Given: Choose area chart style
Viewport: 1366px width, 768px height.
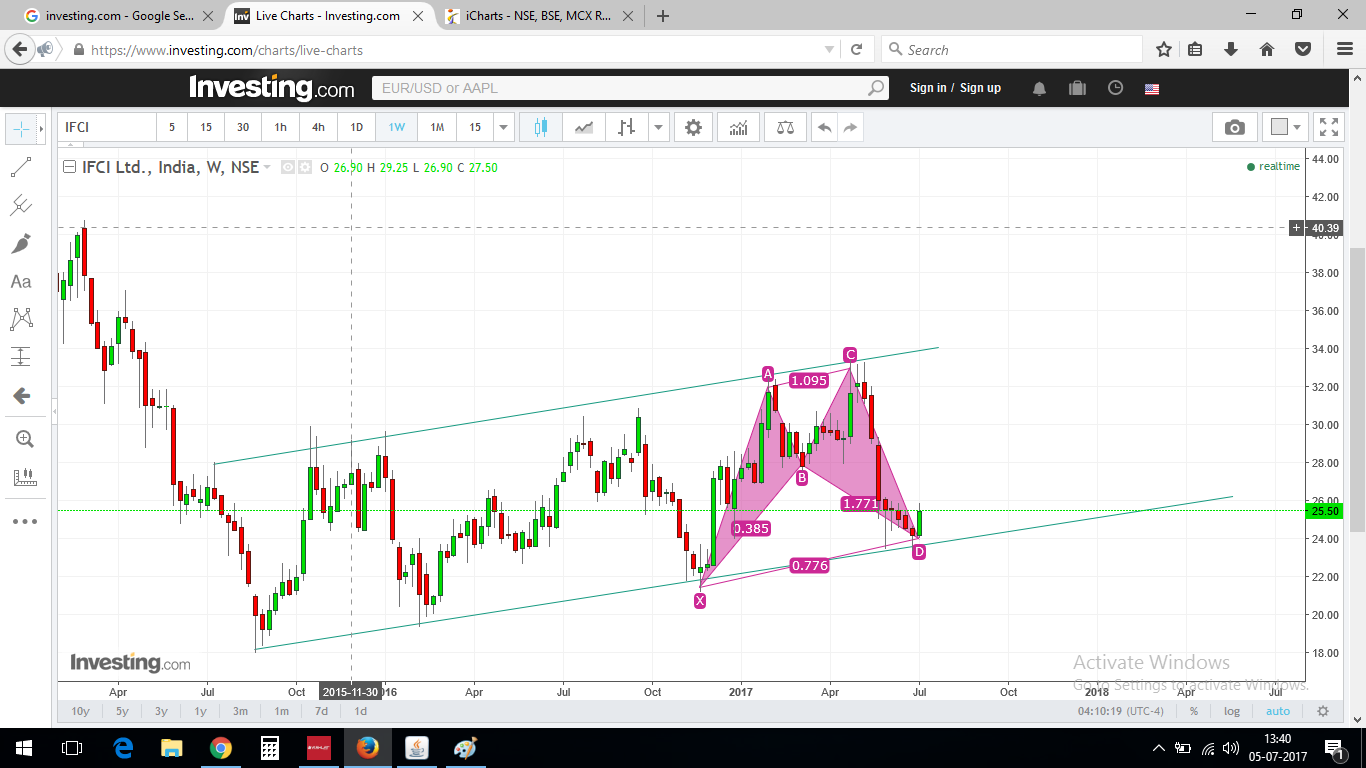Looking at the screenshot, I should (584, 128).
